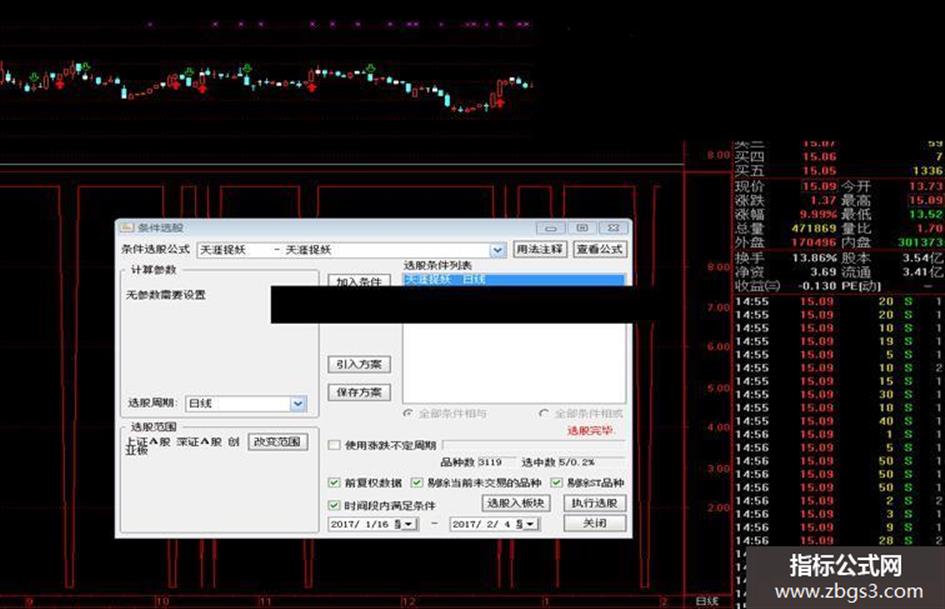Image resolution: width=945 pixels, height=609 pixels.
Task: Click the 收益 -0.130 value
Action: tap(818, 286)
